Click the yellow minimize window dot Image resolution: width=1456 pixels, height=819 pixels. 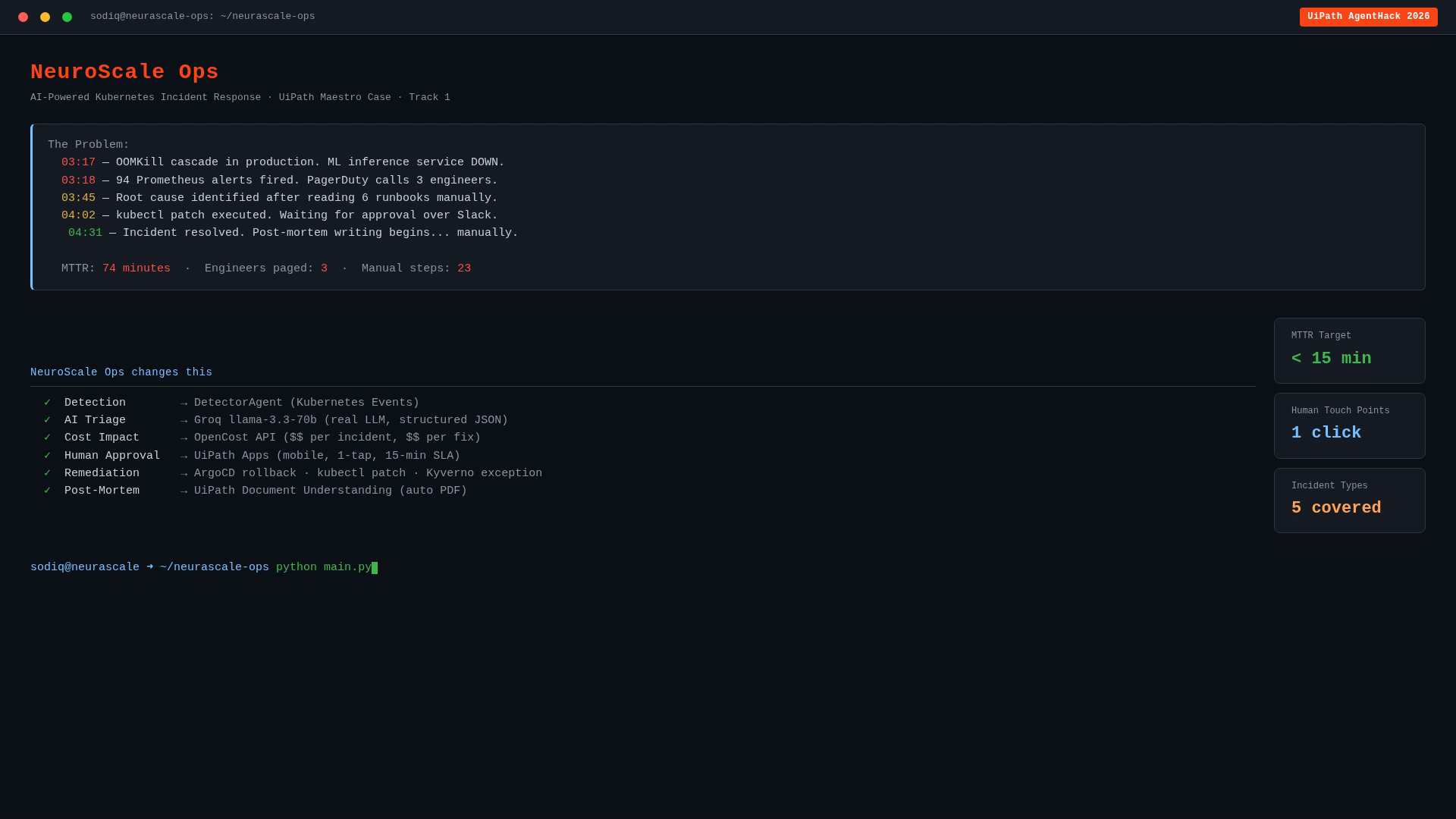pyautogui.click(x=45, y=17)
